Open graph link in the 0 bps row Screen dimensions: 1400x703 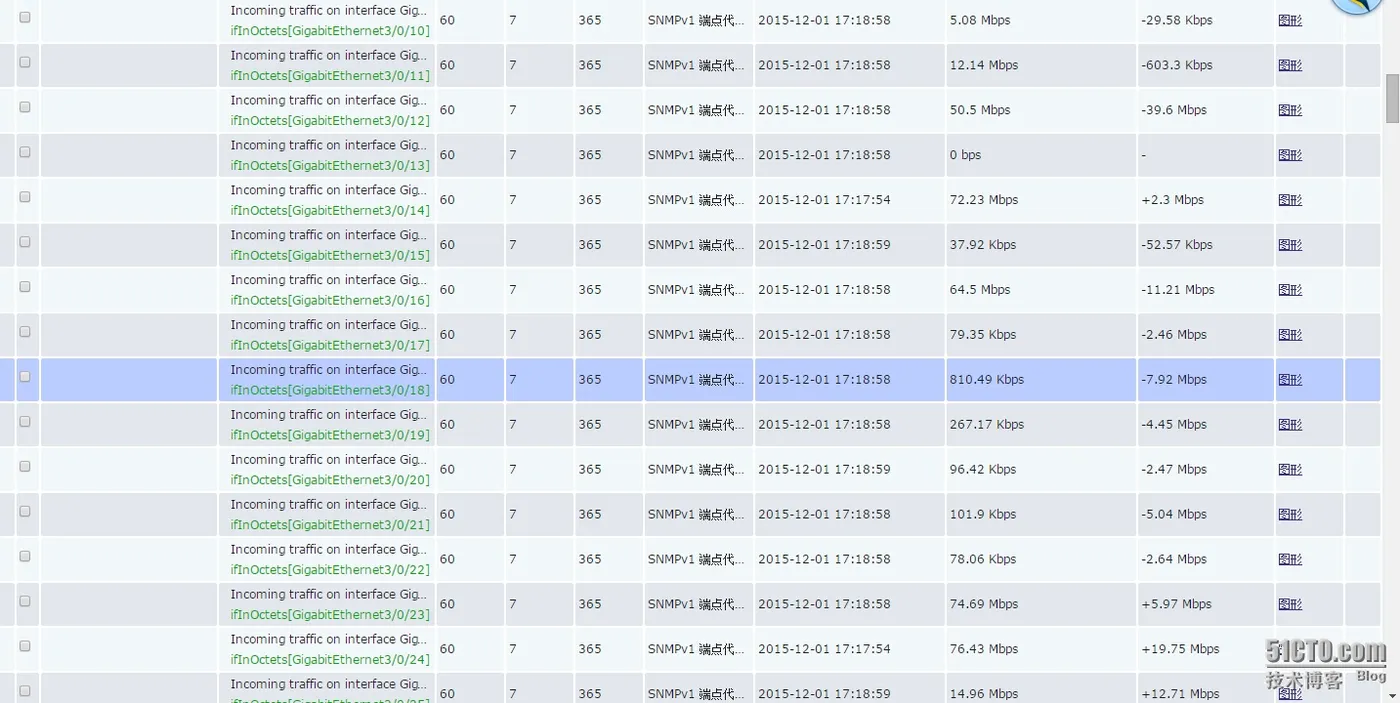tap(1290, 155)
